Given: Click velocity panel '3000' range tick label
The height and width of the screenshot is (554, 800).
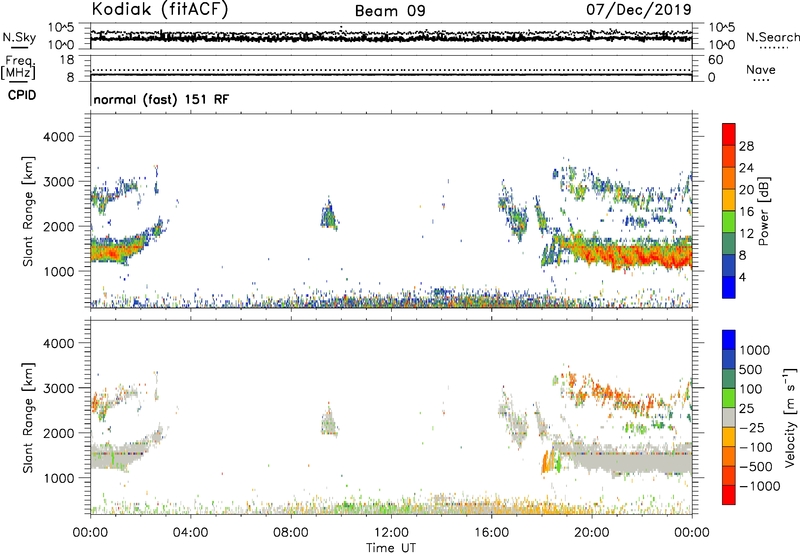Looking at the screenshot, I should click(x=58, y=388).
